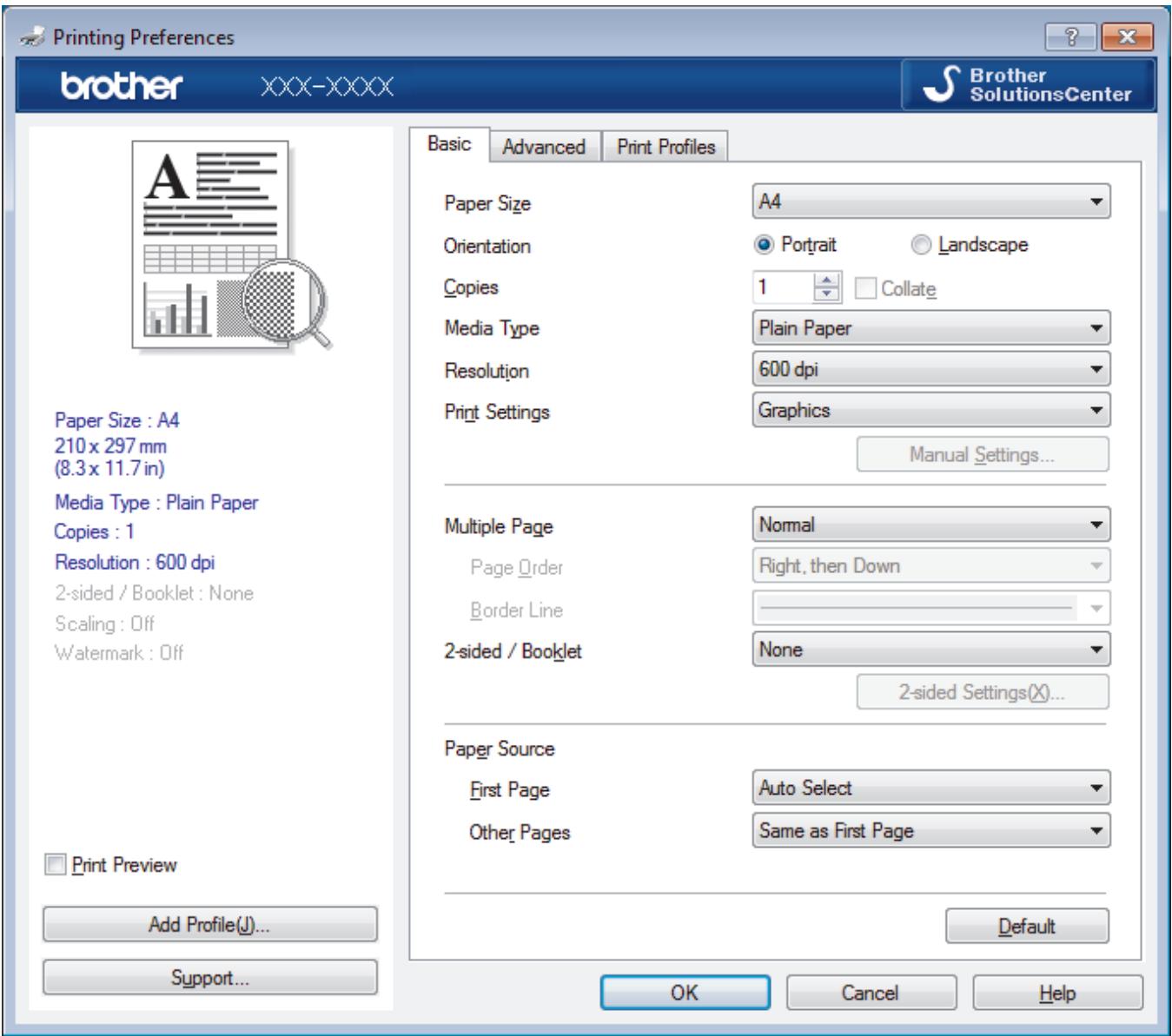
Task: Increase copies with the up arrow
Action: [827, 280]
